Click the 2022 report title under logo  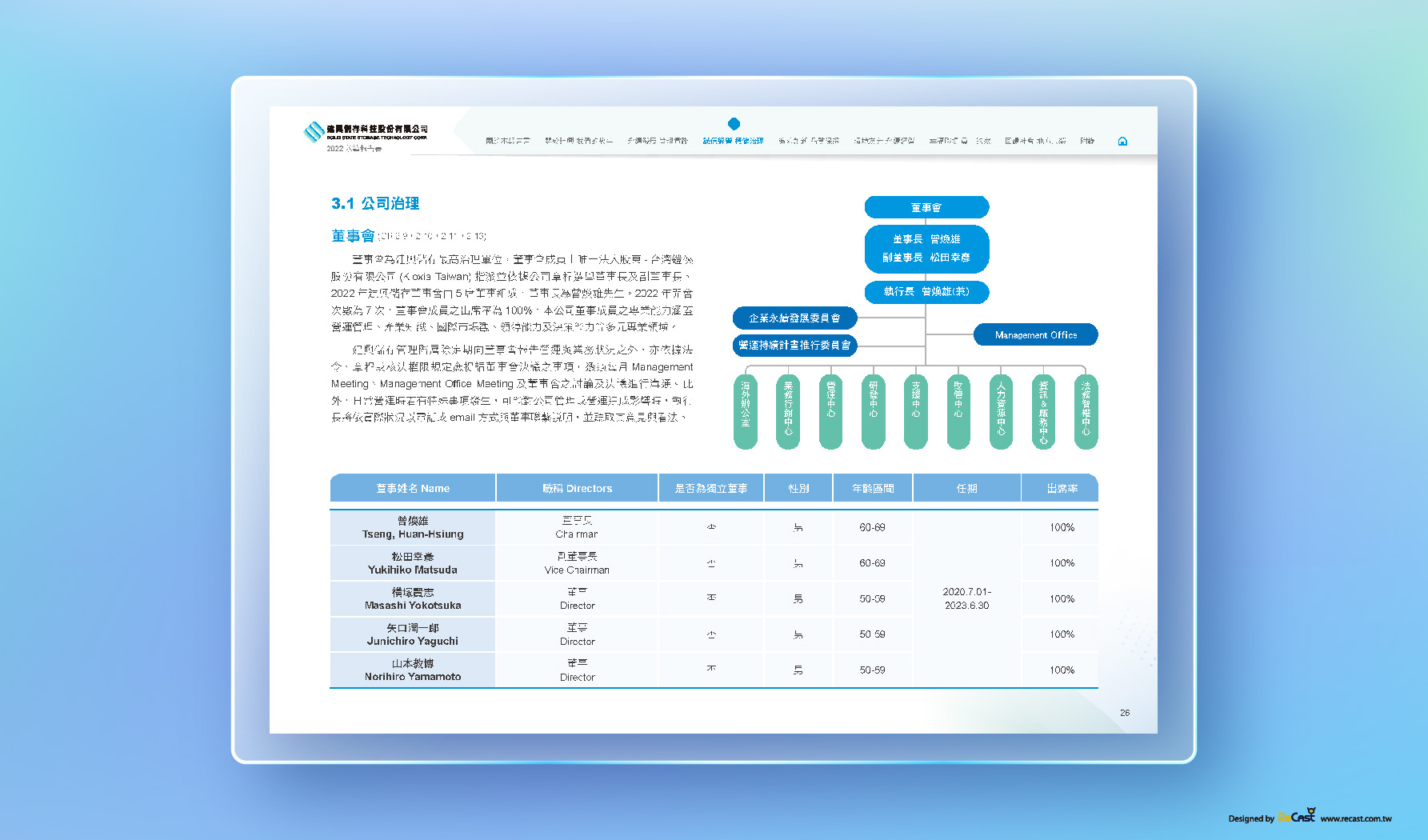(354, 148)
